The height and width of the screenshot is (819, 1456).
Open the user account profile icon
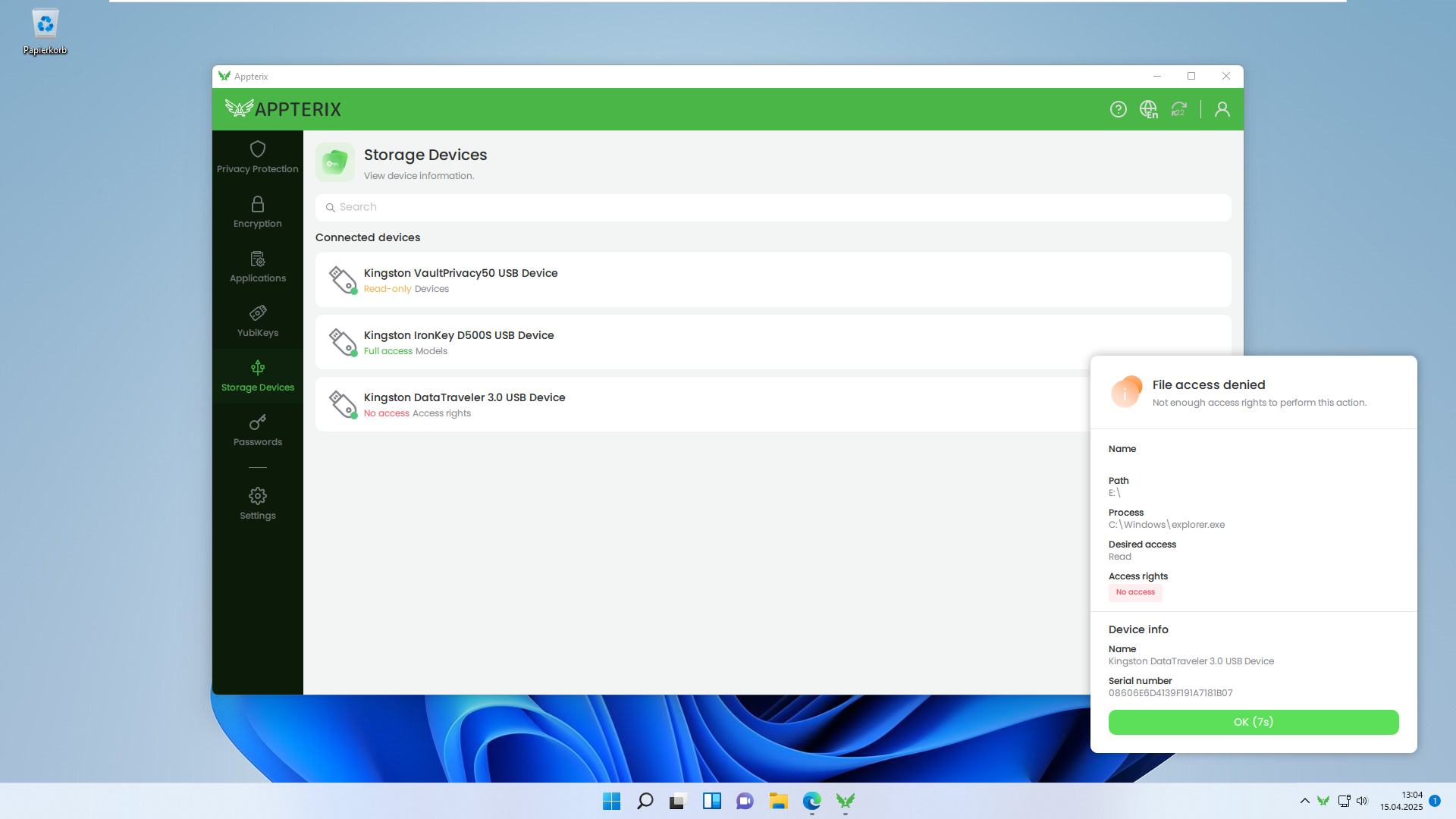(x=1222, y=109)
